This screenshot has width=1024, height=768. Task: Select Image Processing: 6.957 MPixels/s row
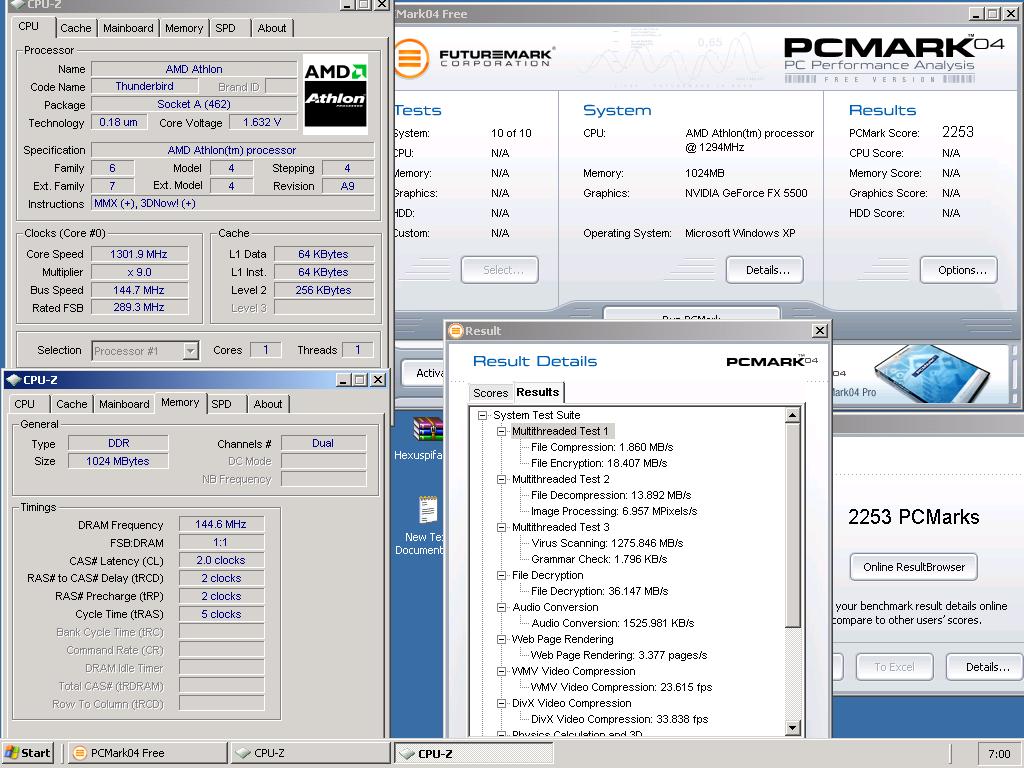click(x=614, y=511)
